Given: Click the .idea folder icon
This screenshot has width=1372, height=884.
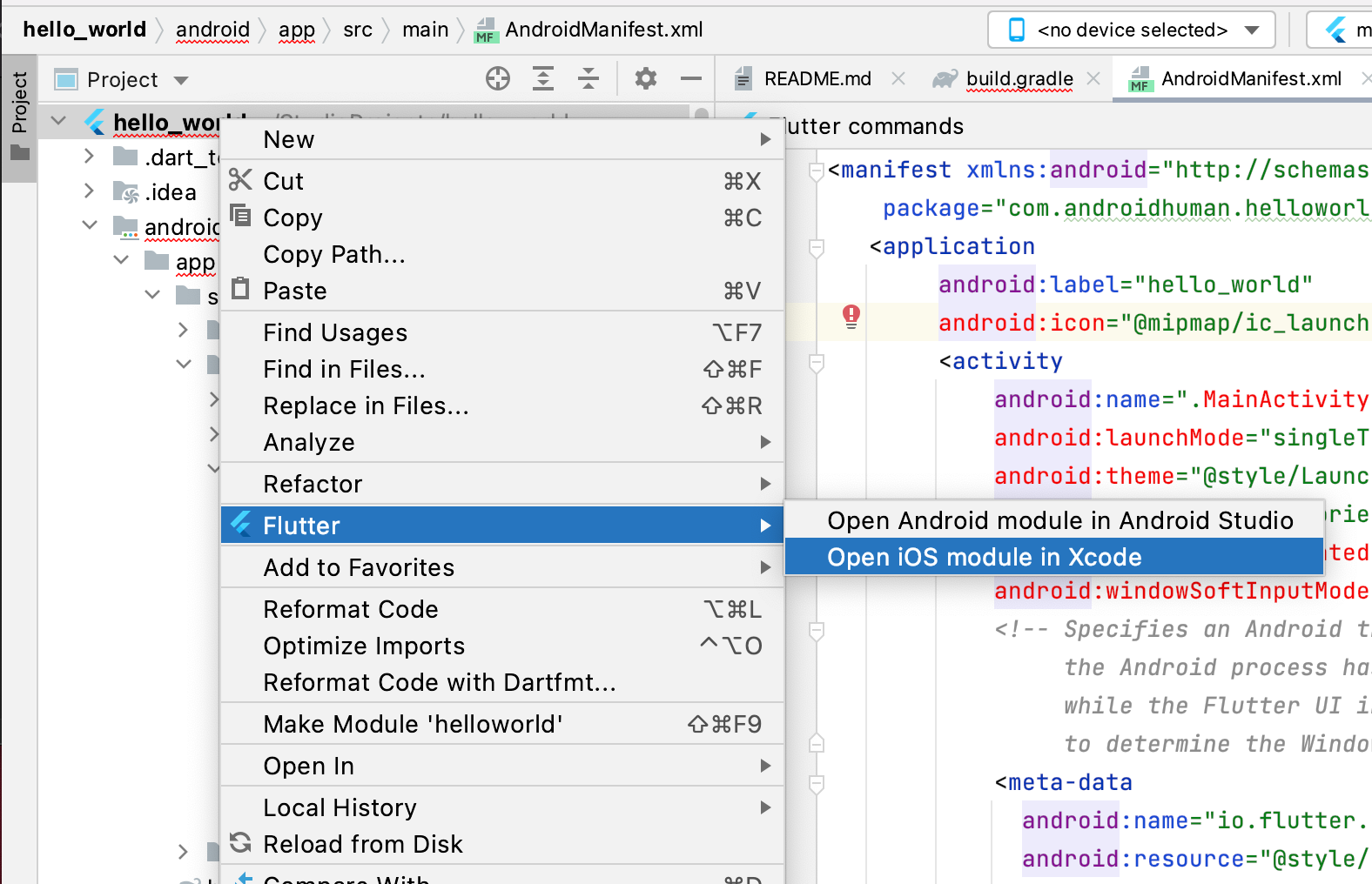Looking at the screenshot, I should pos(127,192).
